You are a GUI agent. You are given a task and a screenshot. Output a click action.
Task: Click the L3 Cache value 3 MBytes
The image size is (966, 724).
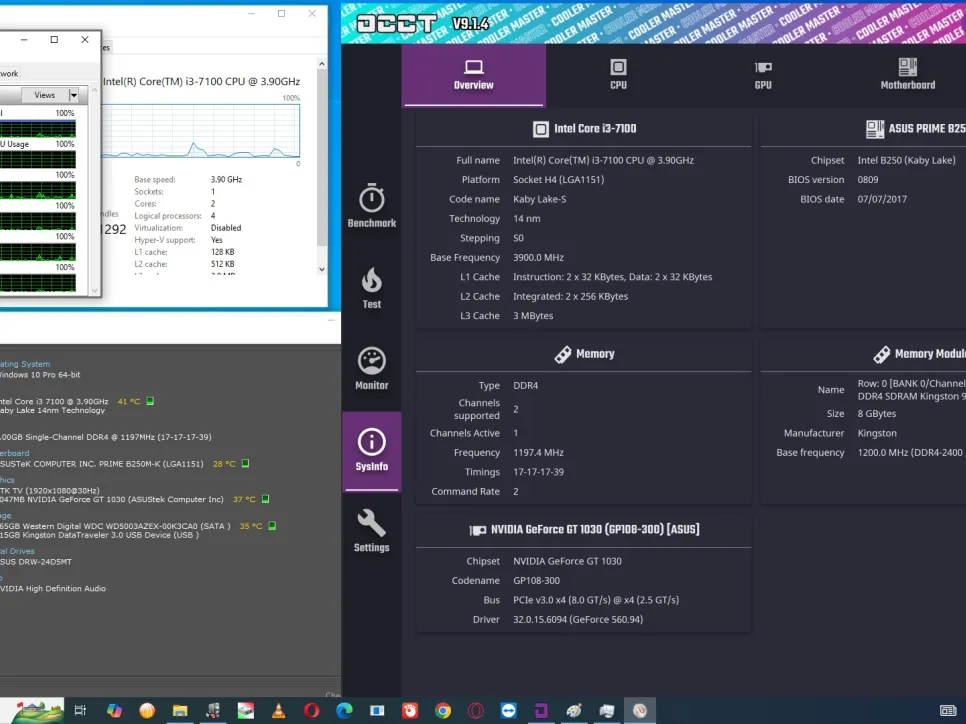[534, 315]
